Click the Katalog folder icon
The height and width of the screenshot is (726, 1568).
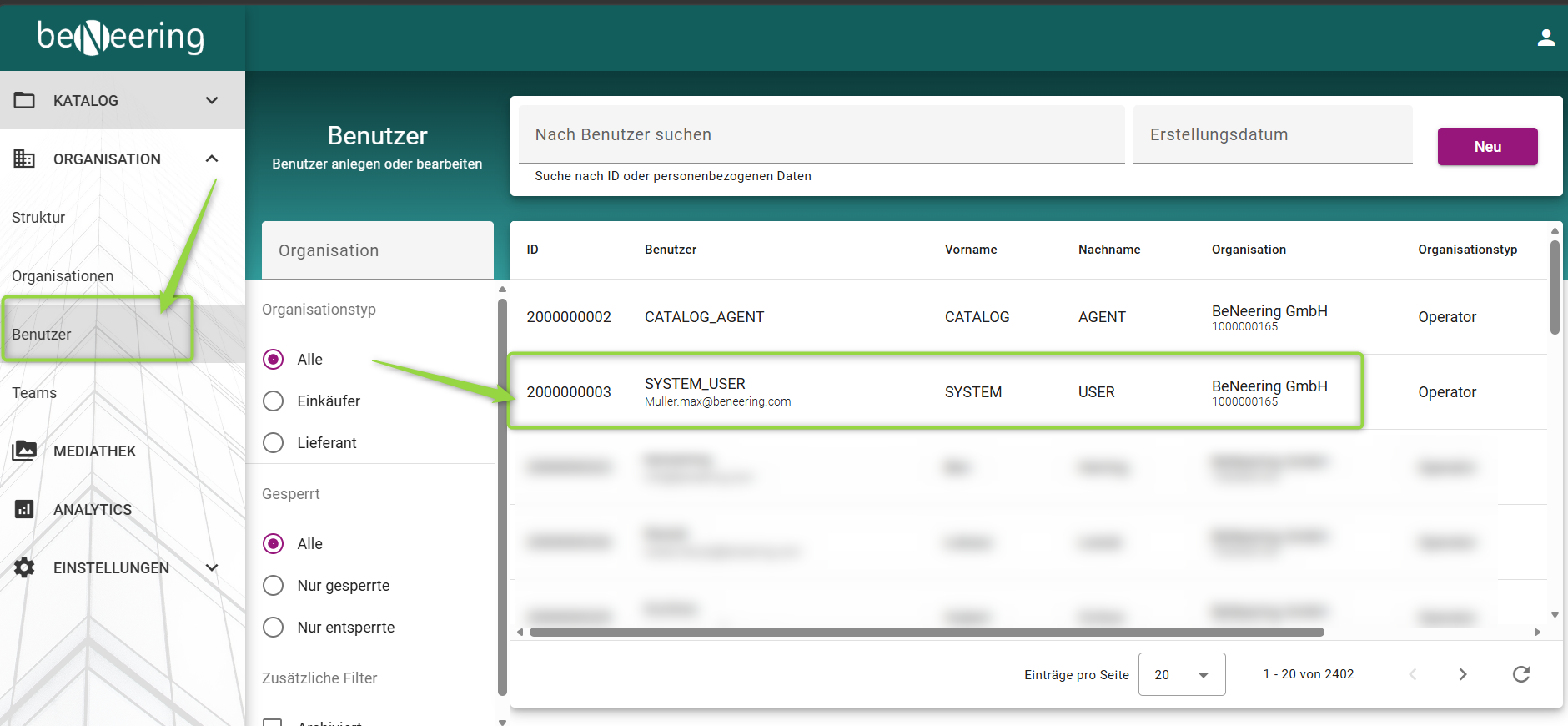click(24, 100)
